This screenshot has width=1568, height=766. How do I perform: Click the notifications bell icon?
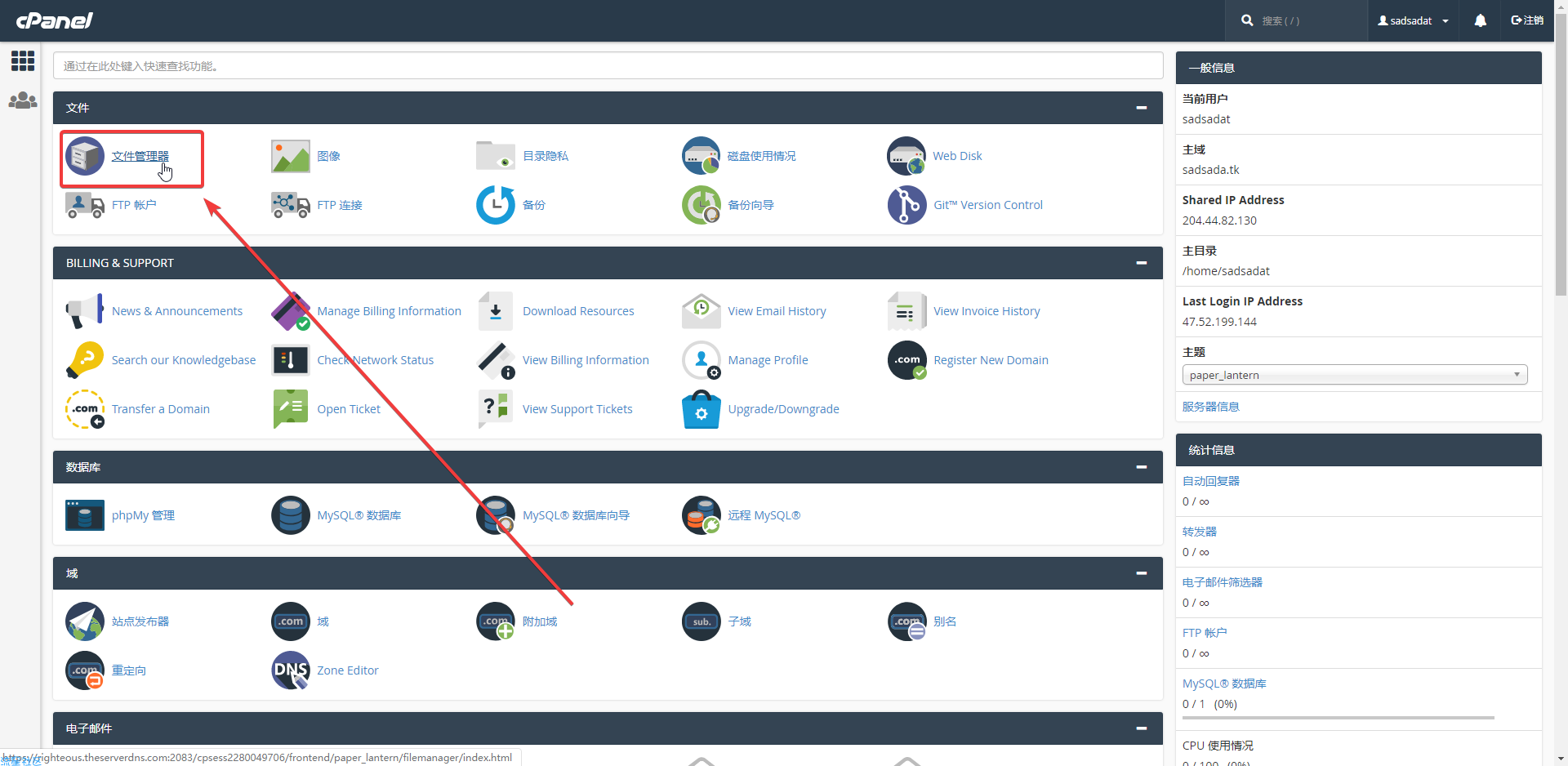pyautogui.click(x=1480, y=20)
